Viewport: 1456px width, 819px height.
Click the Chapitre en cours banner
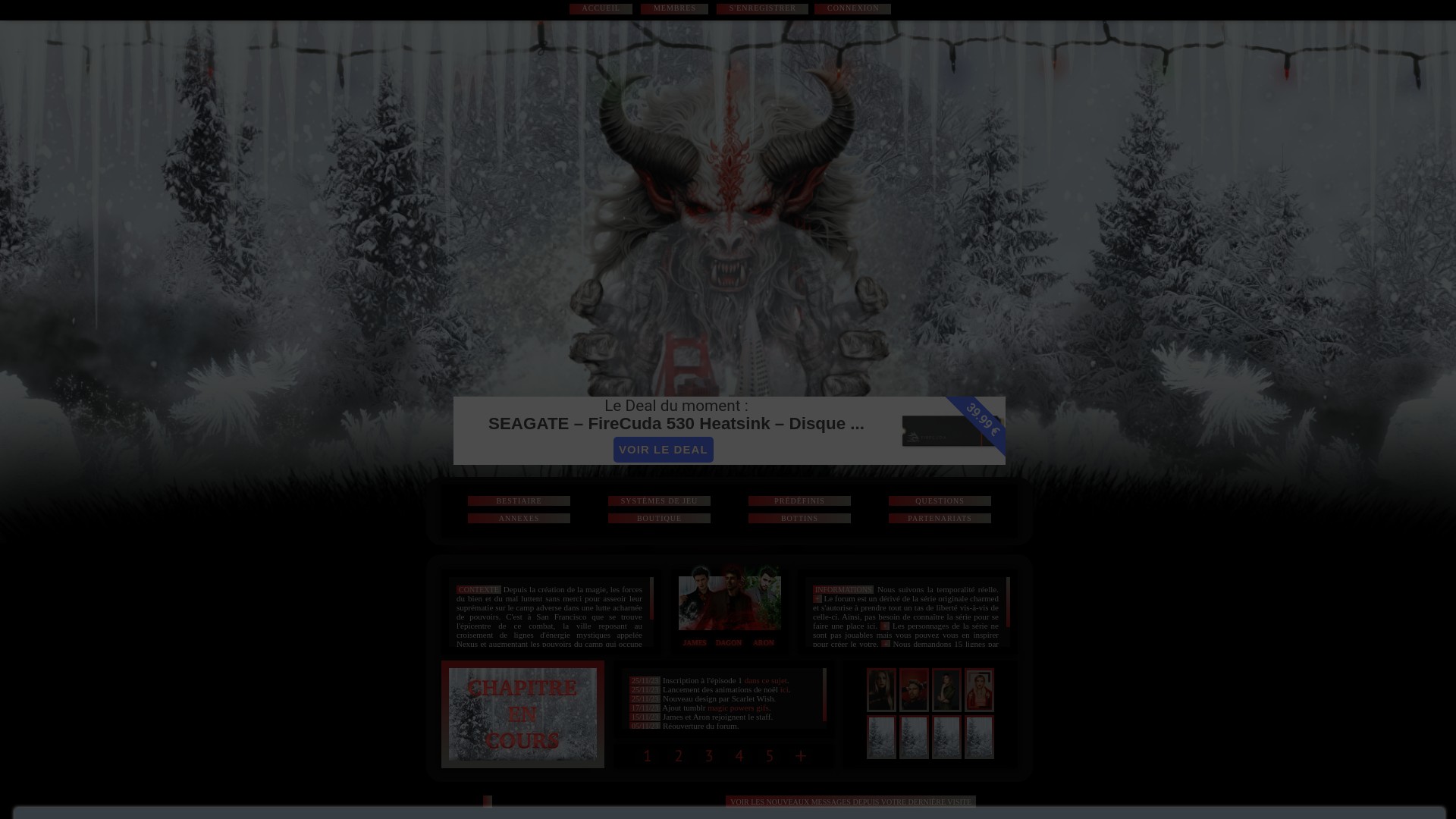click(x=522, y=714)
